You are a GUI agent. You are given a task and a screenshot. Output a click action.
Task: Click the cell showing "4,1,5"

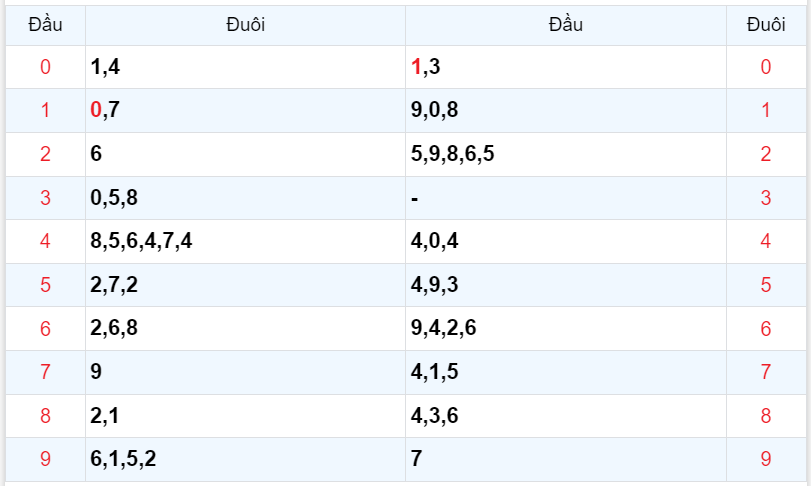435,372
